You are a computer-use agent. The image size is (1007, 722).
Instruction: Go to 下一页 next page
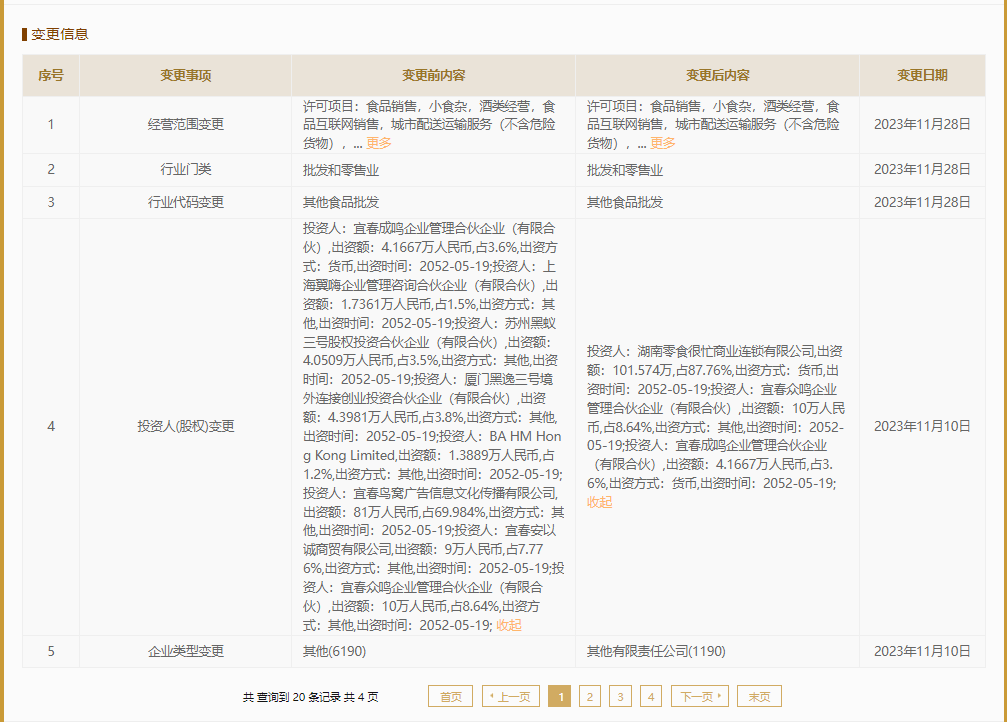[x=699, y=696]
